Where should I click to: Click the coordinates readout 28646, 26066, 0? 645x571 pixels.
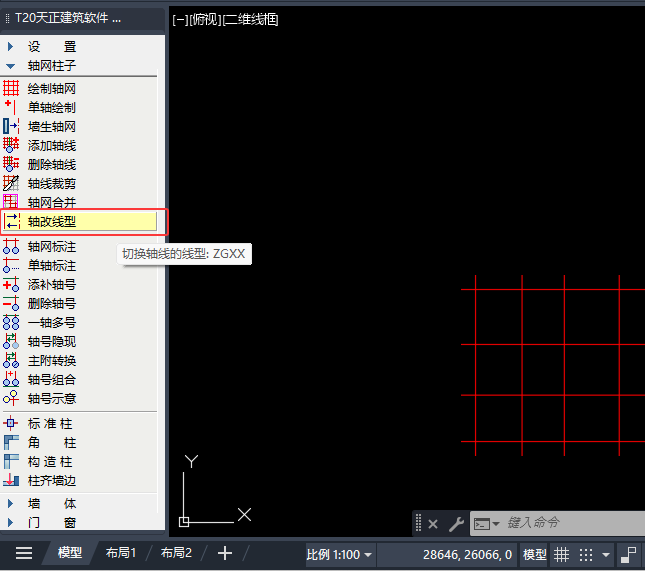pyautogui.click(x=467, y=555)
